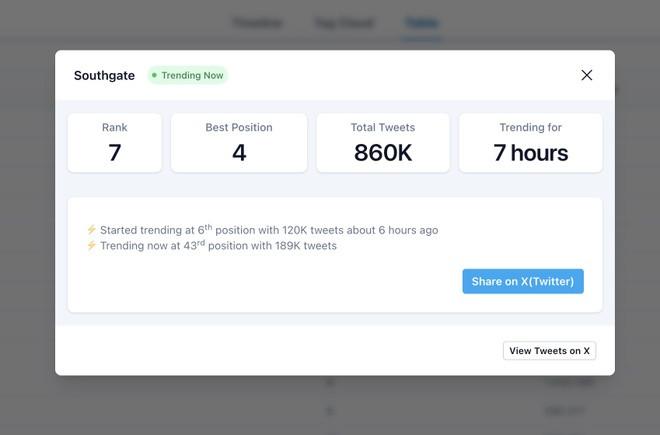This screenshot has width=660, height=435.
Task: Switch to the blurred Table tab
Action: pos(421,23)
